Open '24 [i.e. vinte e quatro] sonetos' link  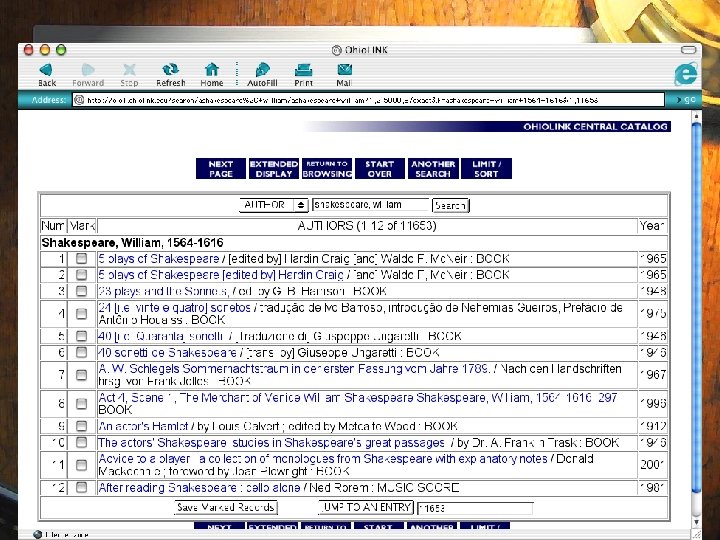(x=174, y=308)
